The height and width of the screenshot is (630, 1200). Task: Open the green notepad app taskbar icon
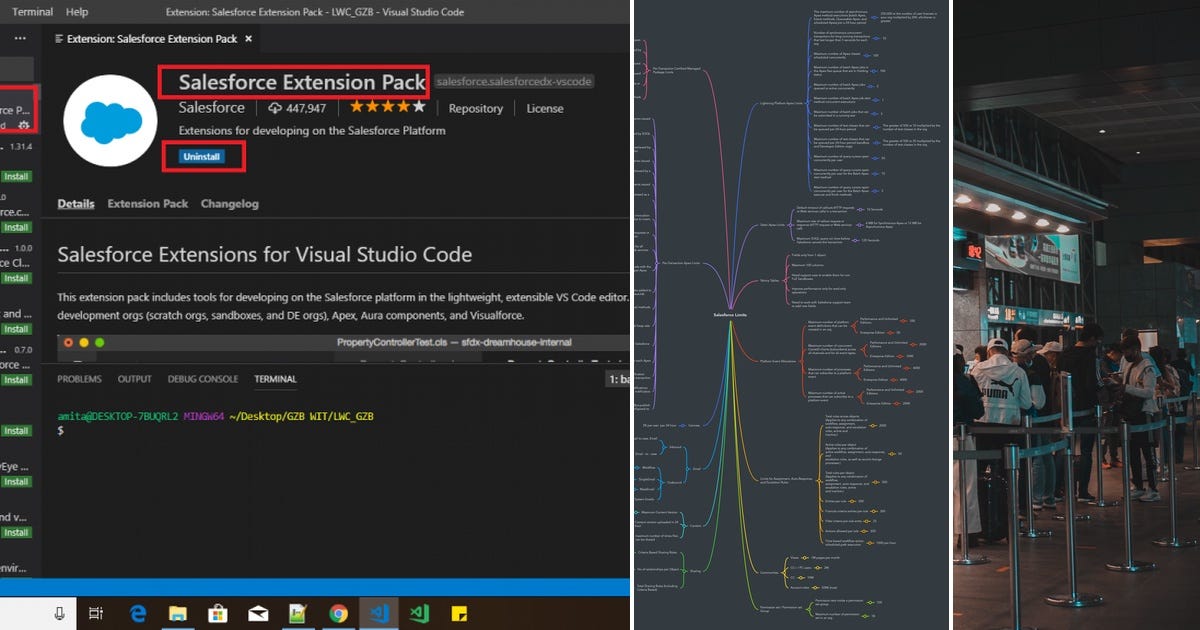[298, 613]
